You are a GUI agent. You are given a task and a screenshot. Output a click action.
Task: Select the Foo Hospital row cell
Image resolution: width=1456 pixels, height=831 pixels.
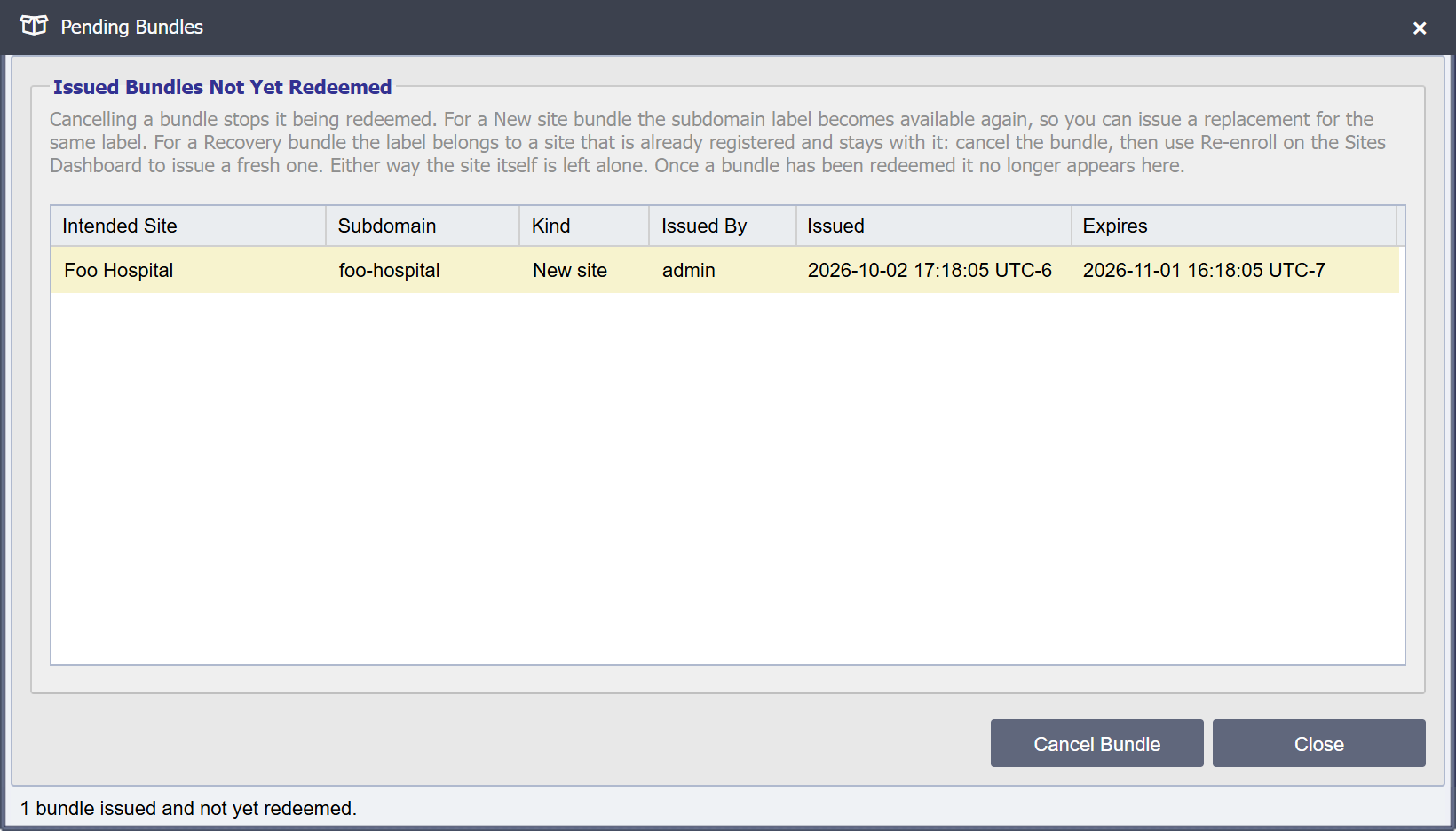coord(188,270)
